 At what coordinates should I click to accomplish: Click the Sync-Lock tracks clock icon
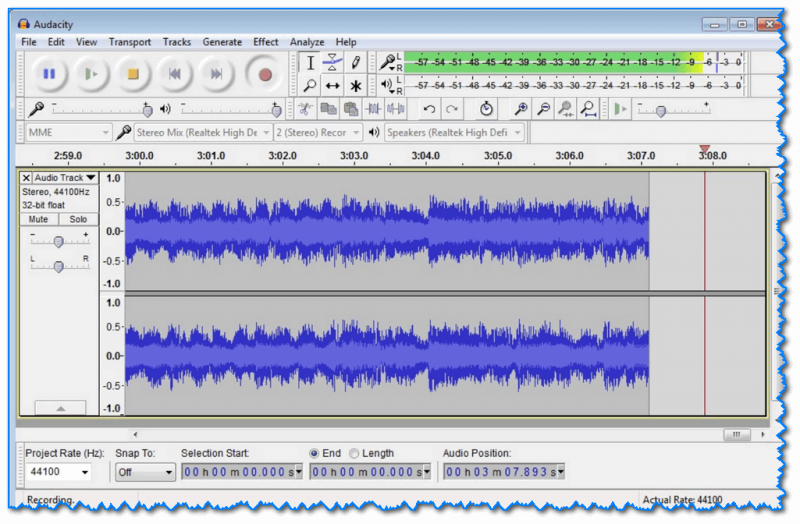coord(486,109)
